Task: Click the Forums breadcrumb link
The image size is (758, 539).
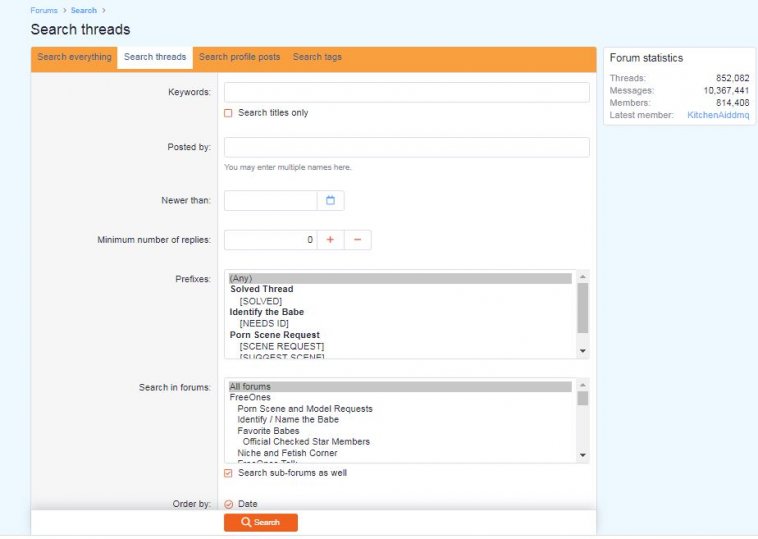Action: (x=43, y=10)
